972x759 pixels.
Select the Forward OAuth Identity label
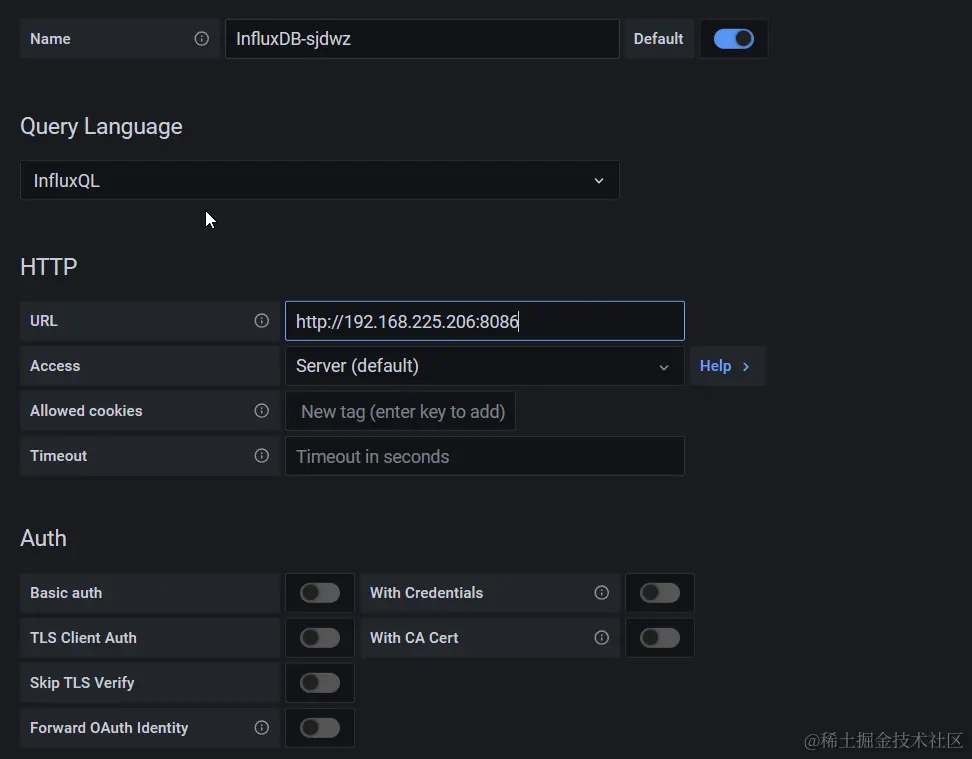coord(109,727)
